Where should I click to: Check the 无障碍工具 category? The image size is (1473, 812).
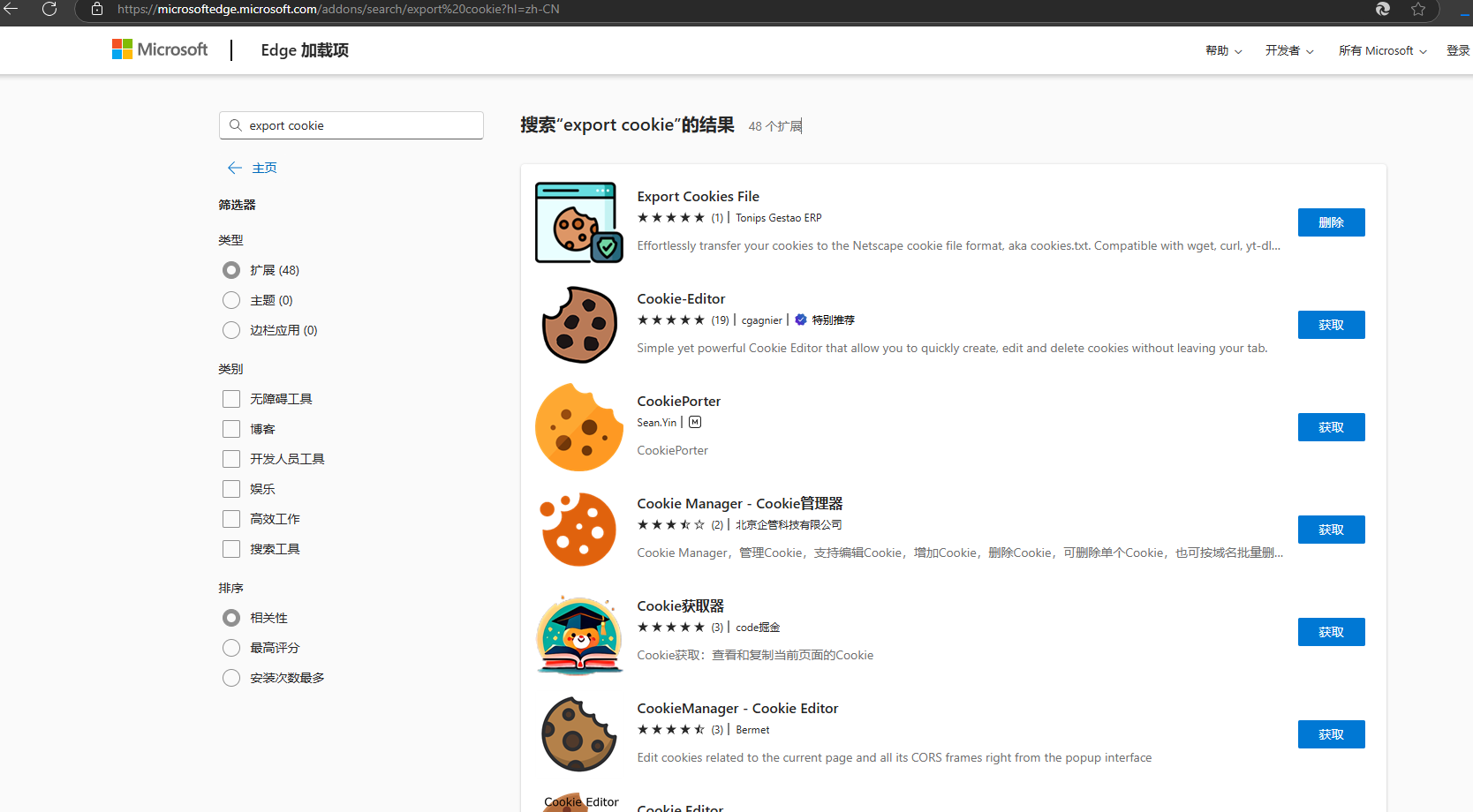(x=231, y=399)
